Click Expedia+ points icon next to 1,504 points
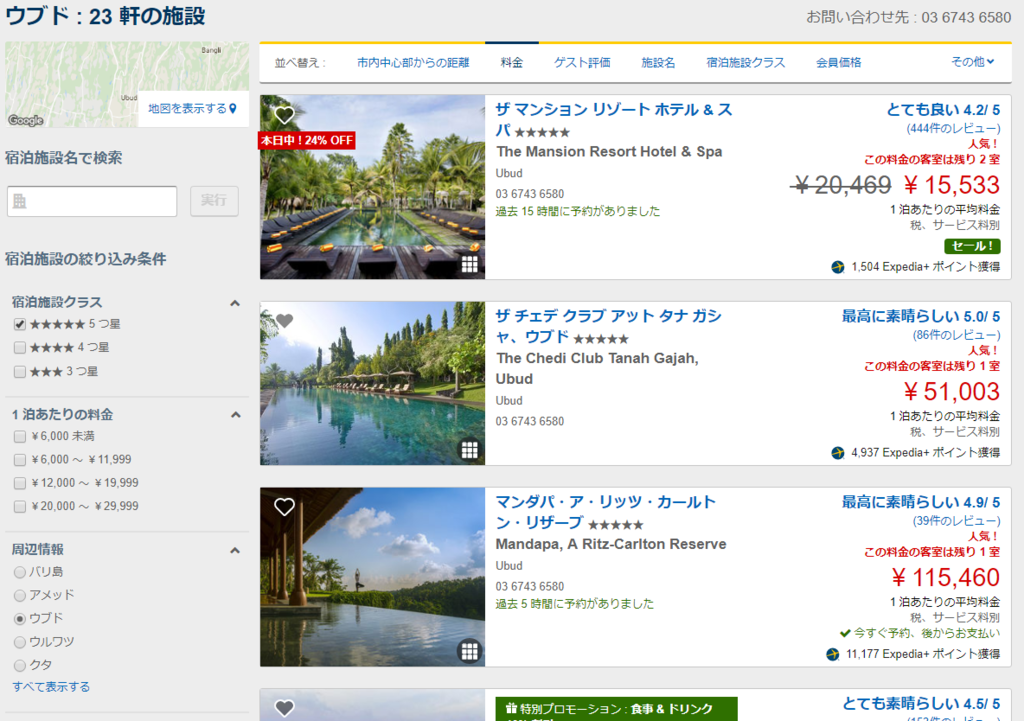 838,267
